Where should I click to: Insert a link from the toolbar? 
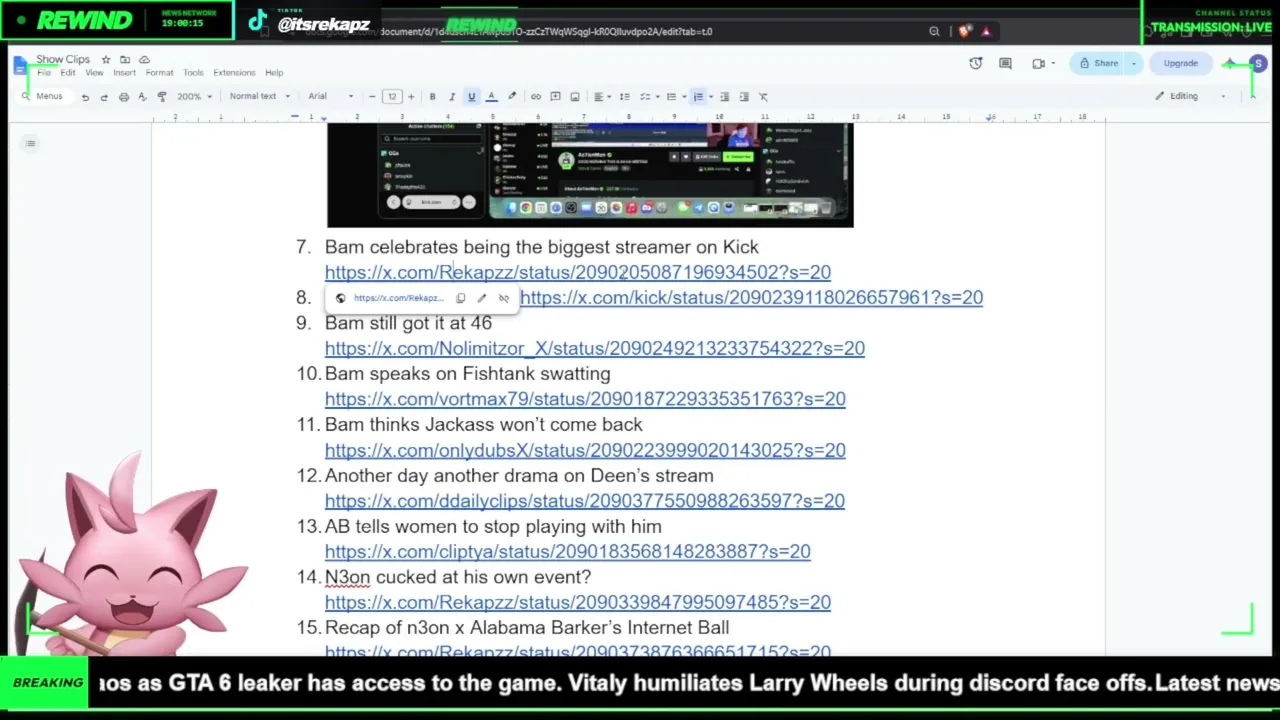(536, 97)
